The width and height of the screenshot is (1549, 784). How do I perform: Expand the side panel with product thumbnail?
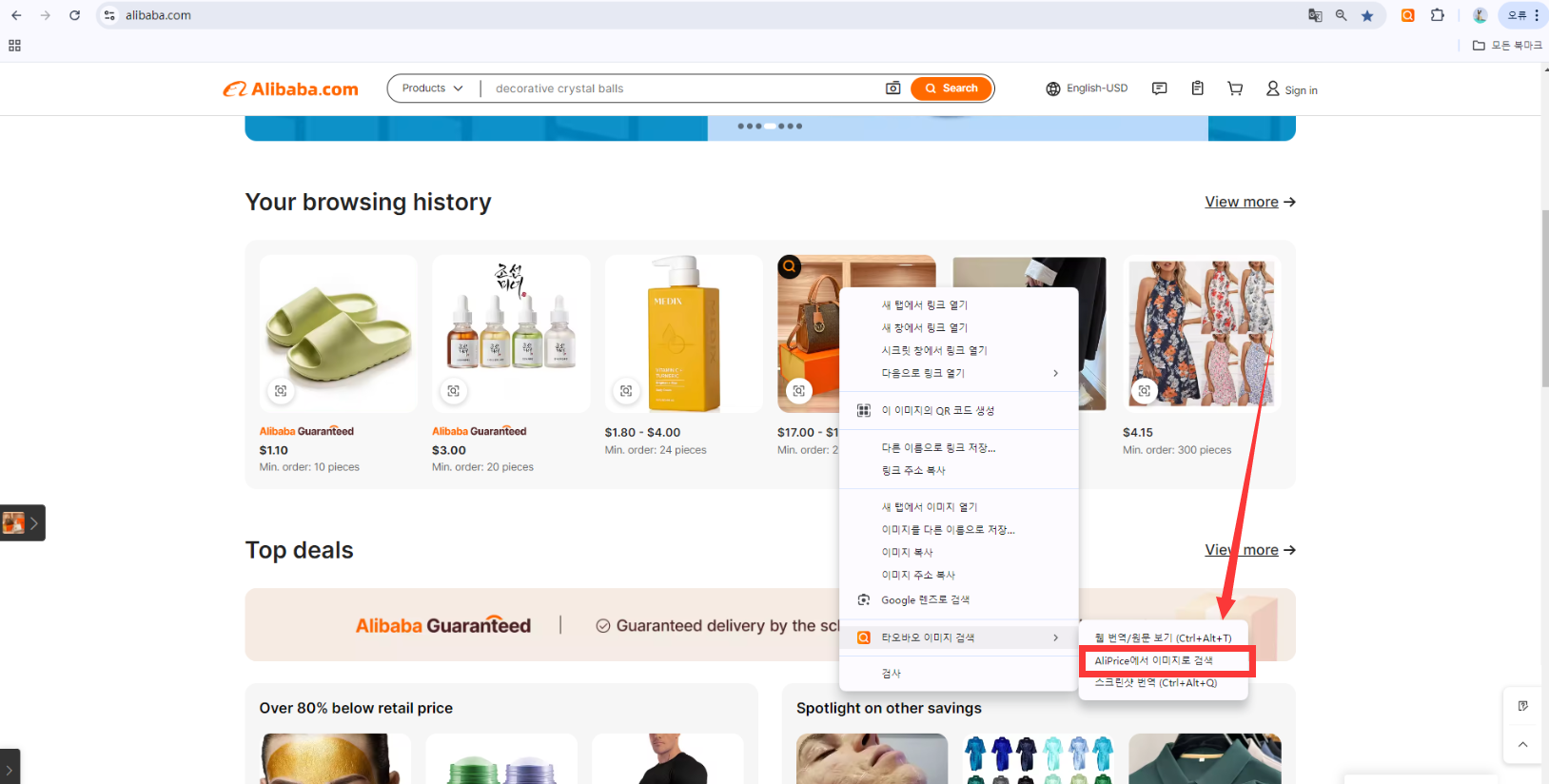pos(23,522)
